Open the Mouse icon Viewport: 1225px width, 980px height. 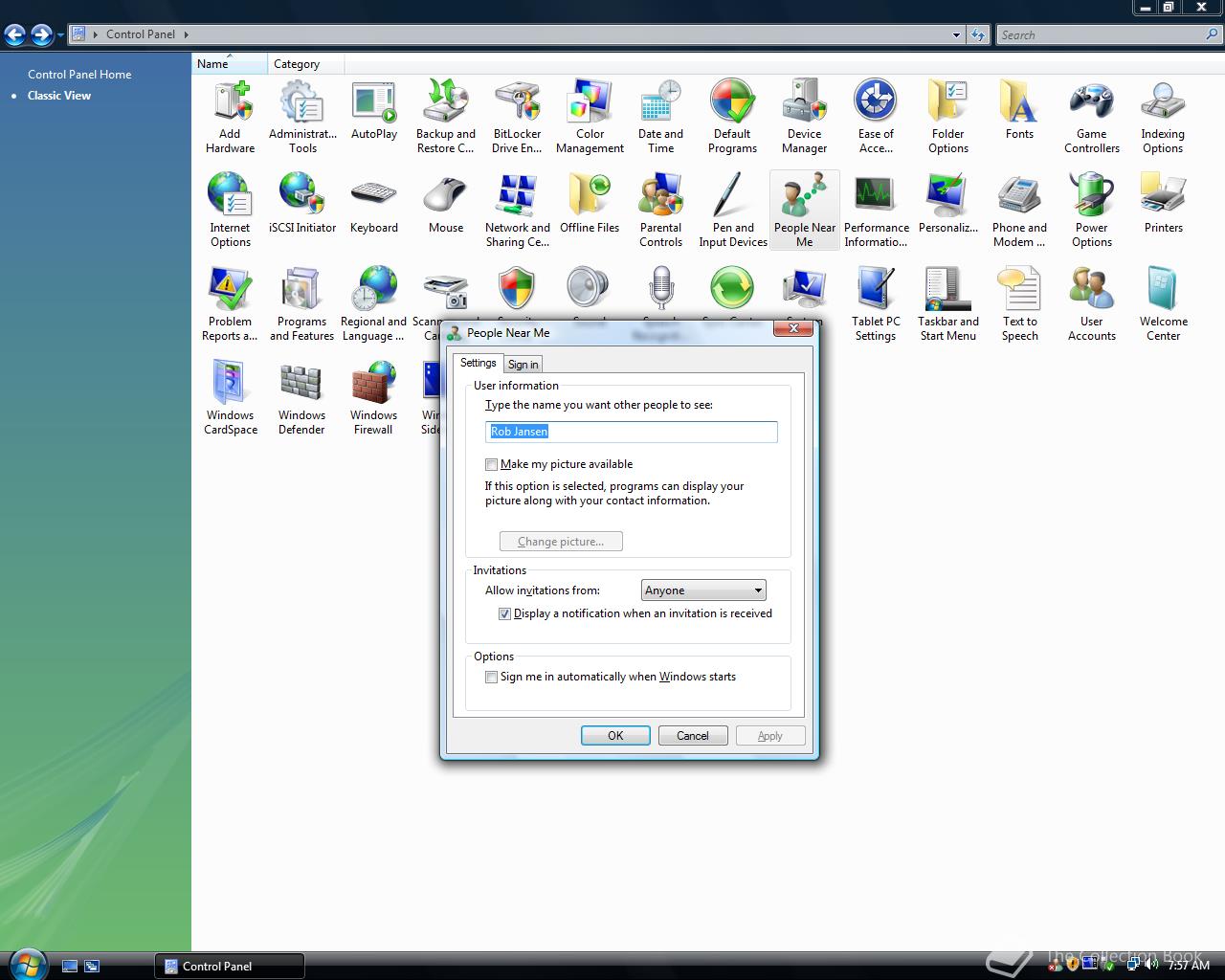pos(445,204)
